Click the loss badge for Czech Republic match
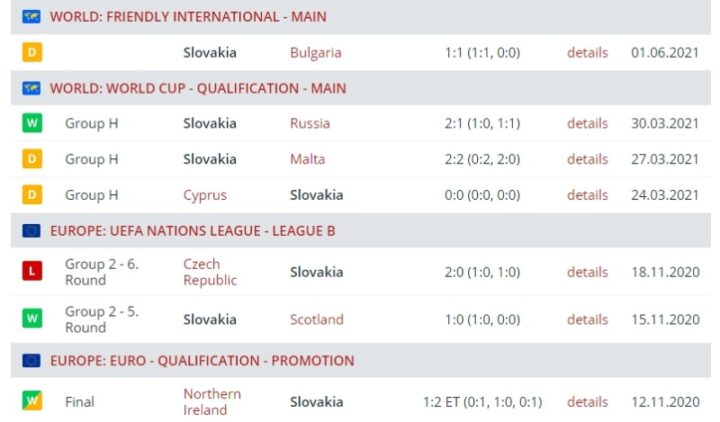This screenshot has height=422, width=720. [x=32, y=272]
